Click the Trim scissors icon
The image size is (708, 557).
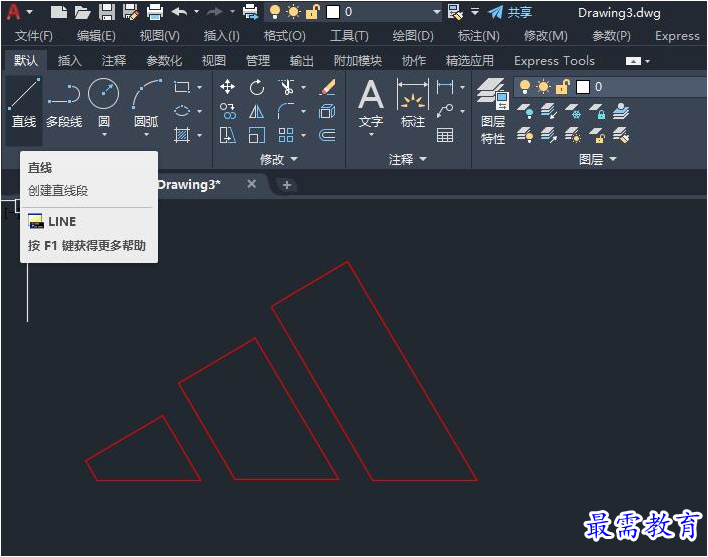[x=286, y=87]
